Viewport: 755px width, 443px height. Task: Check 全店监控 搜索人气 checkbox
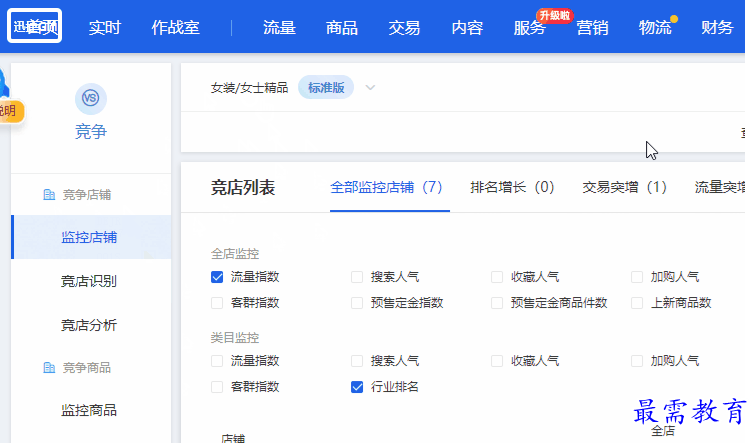(357, 277)
